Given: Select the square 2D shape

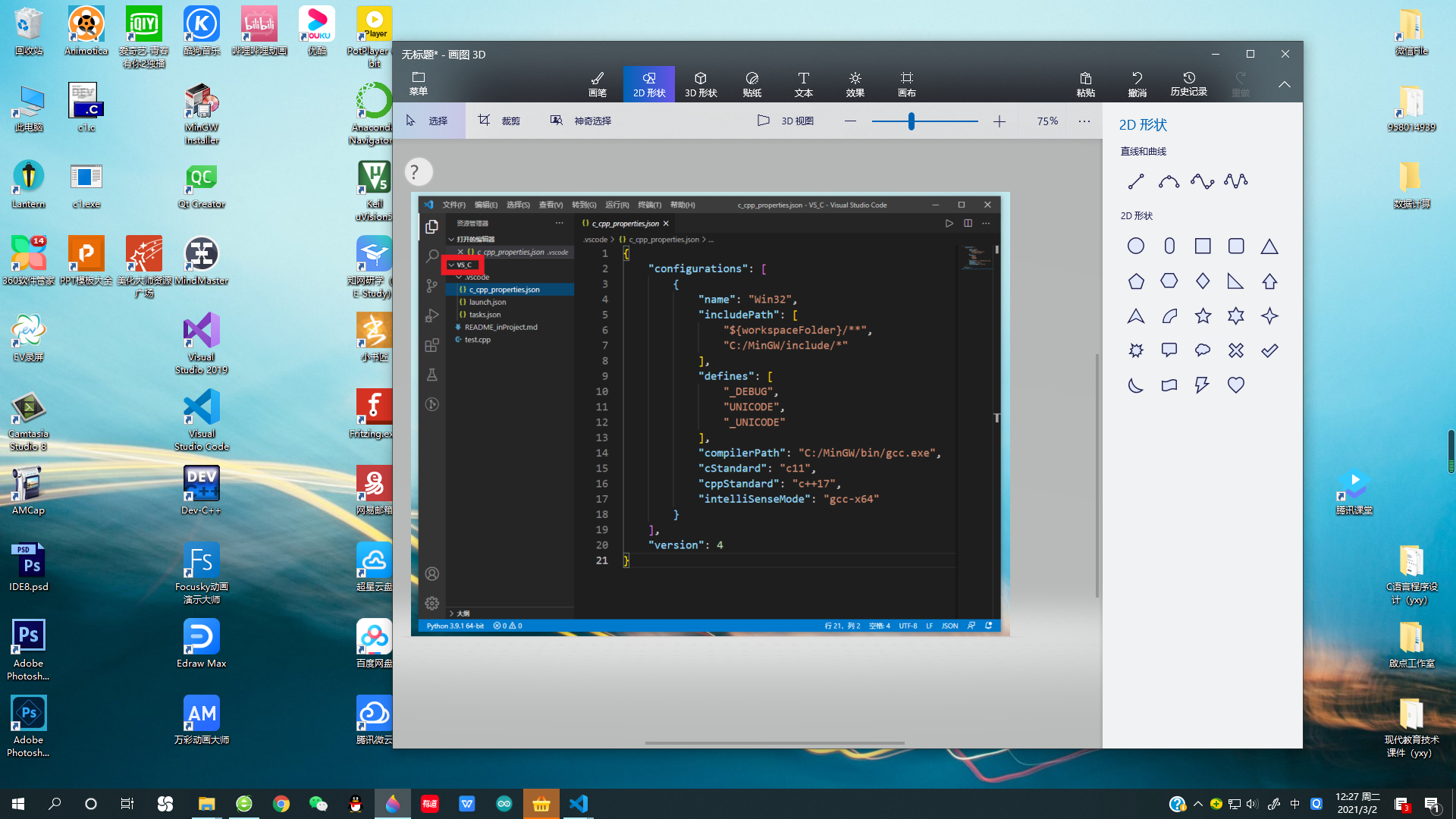Looking at the screenshot, I should [x=1203, y=246].
